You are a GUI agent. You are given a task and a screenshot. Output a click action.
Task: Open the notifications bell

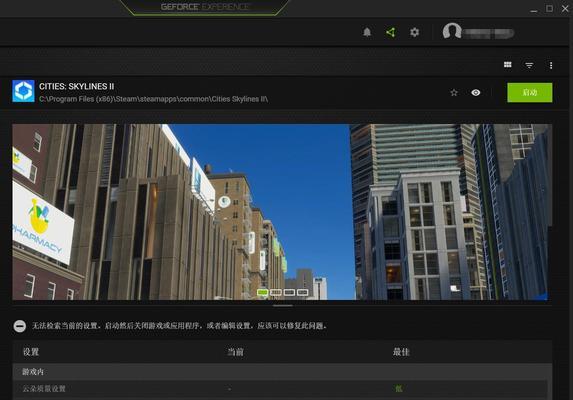pyautogui.click(x=367, y=32)
